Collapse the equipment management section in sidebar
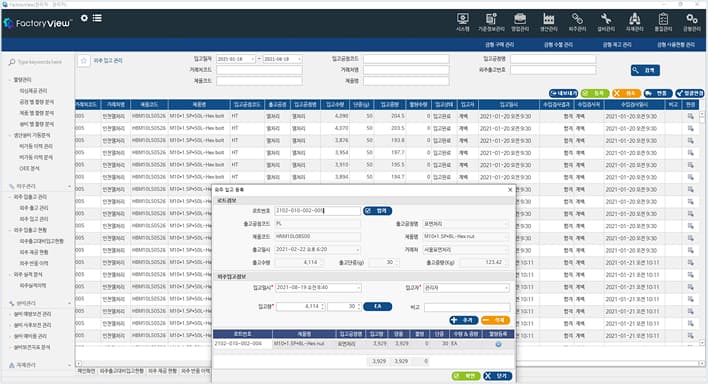Screen dimensions: 708x384 click(x=69, y=303)
